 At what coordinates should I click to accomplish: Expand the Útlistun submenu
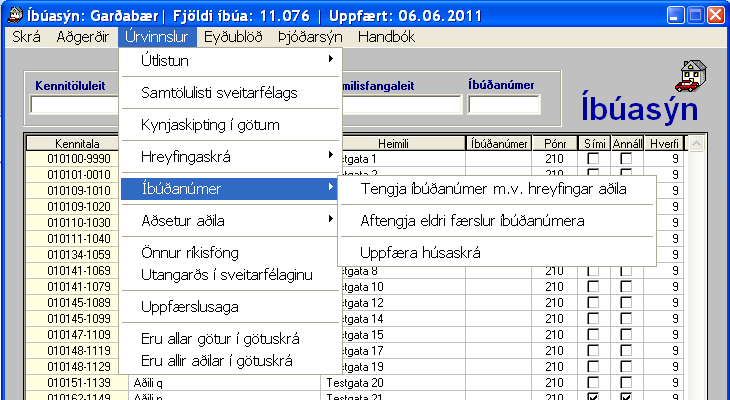click(x=230, y=61)
